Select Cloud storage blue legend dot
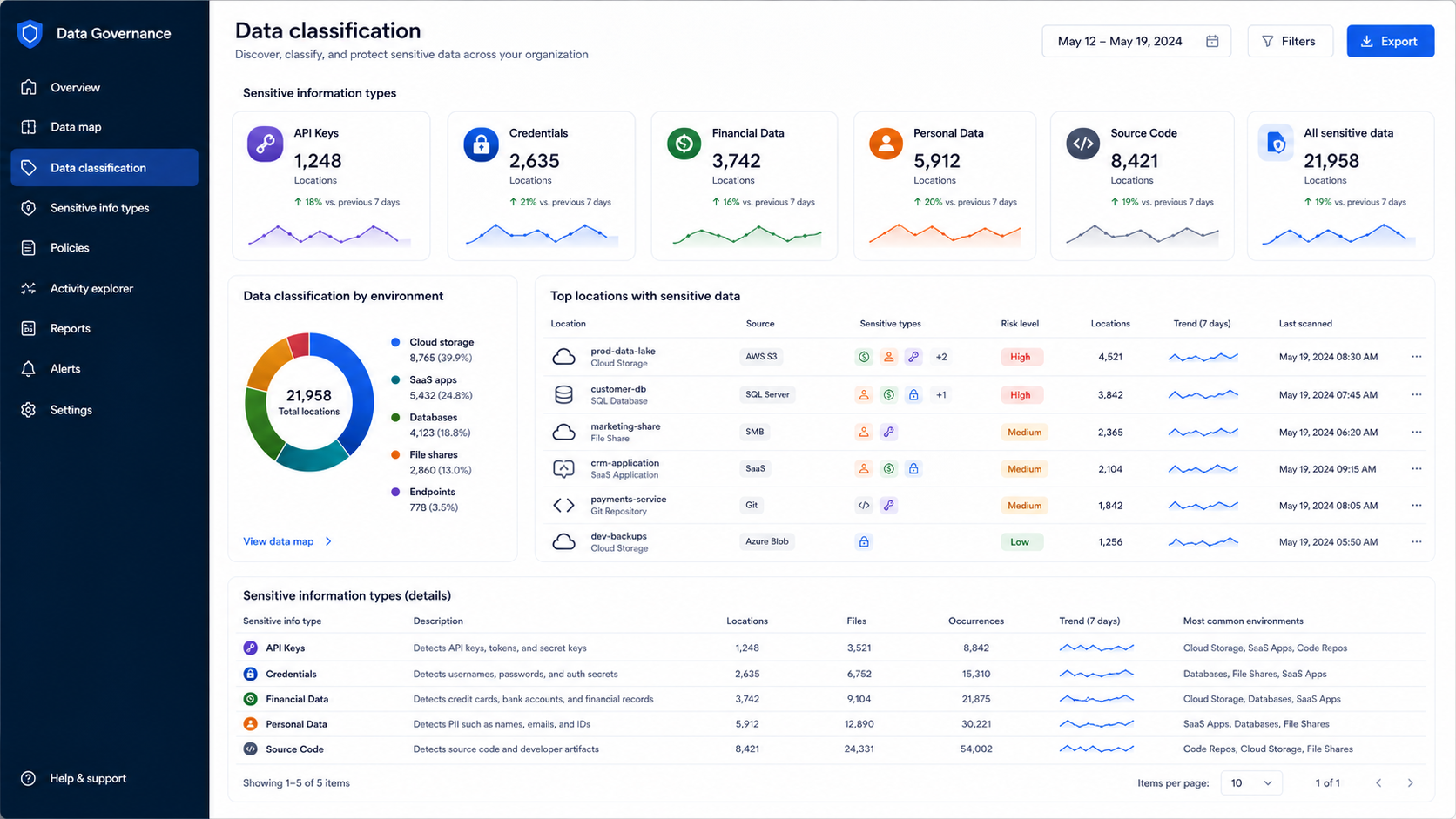The image size is (1456, 819). [x=395, y=342]
